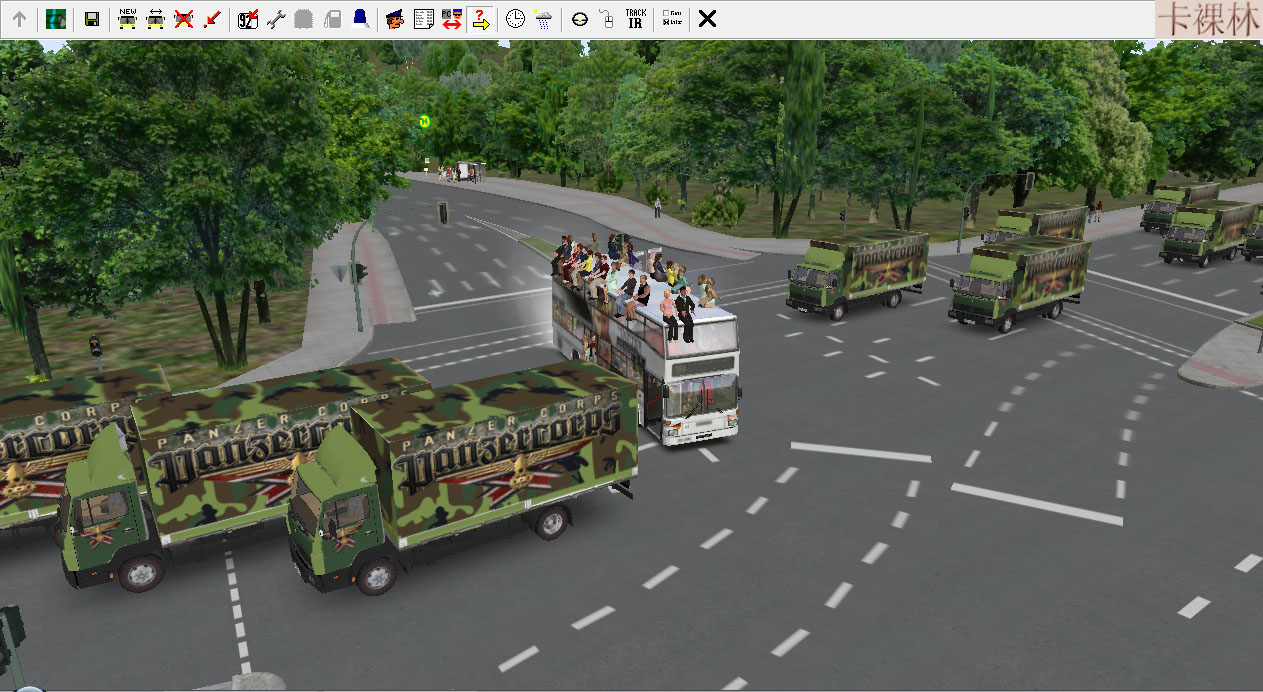
Task: Place a new bus using NEW icon
Action: (x=127, y=19)
